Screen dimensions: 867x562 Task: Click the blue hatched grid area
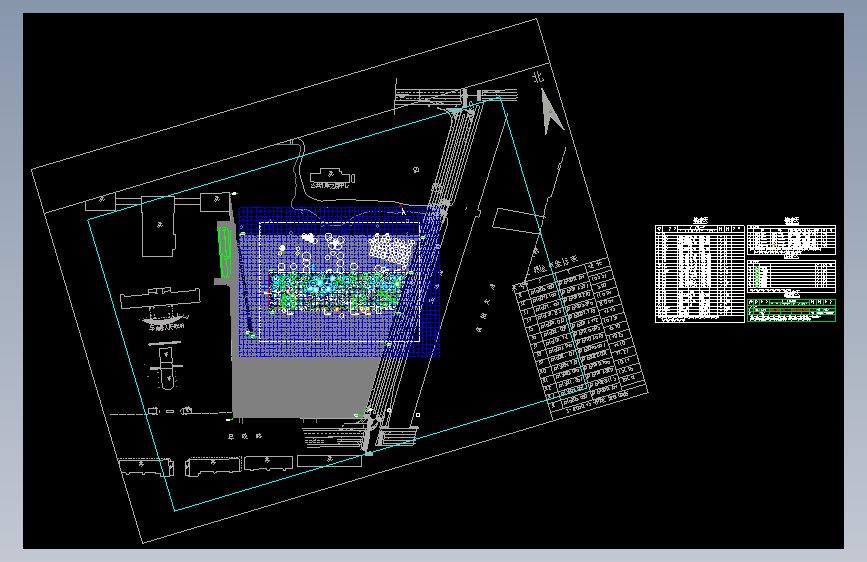click(339, 282)
